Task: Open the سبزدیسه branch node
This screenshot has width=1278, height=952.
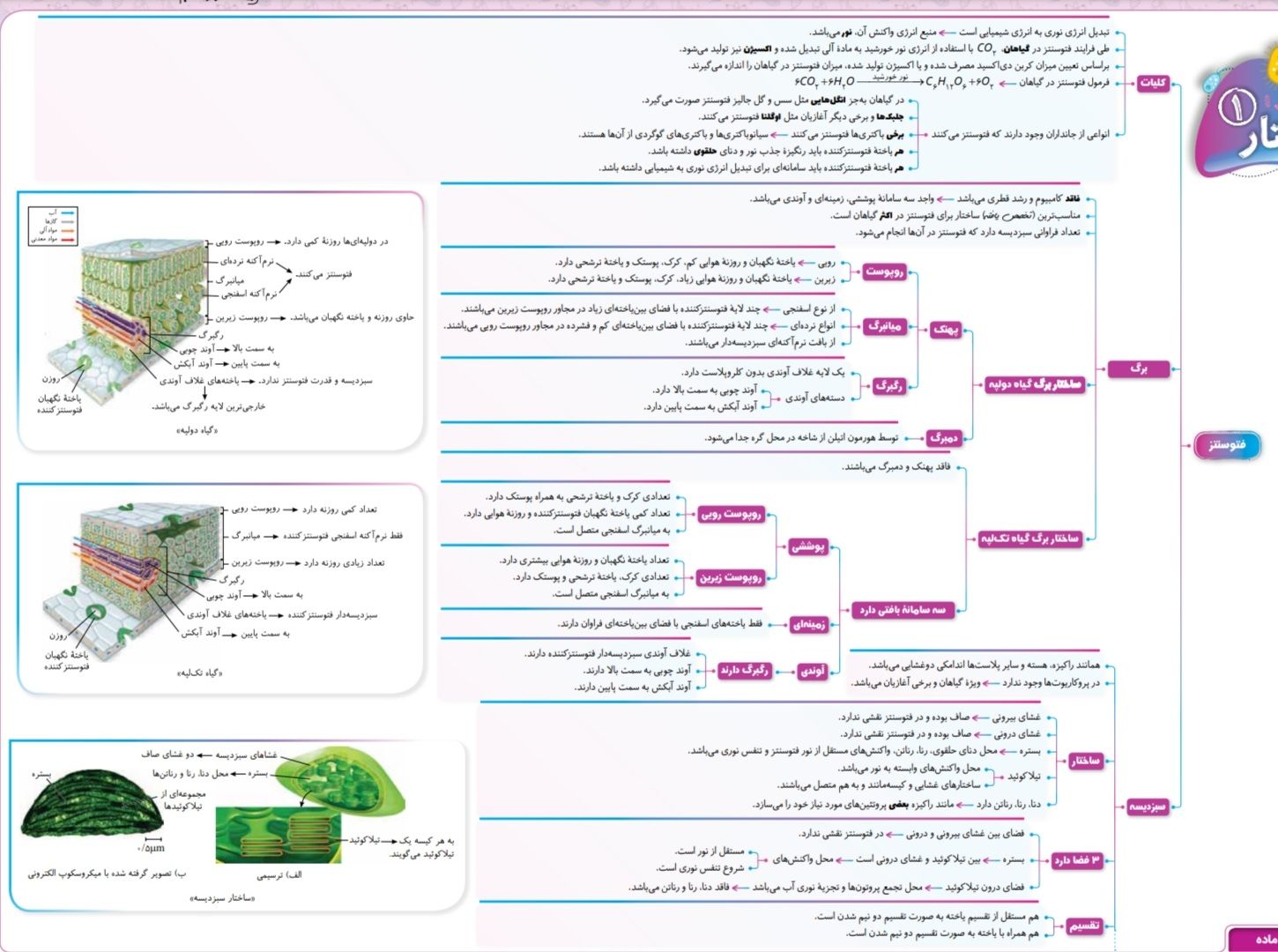Action: click(x=1149, y=806)
